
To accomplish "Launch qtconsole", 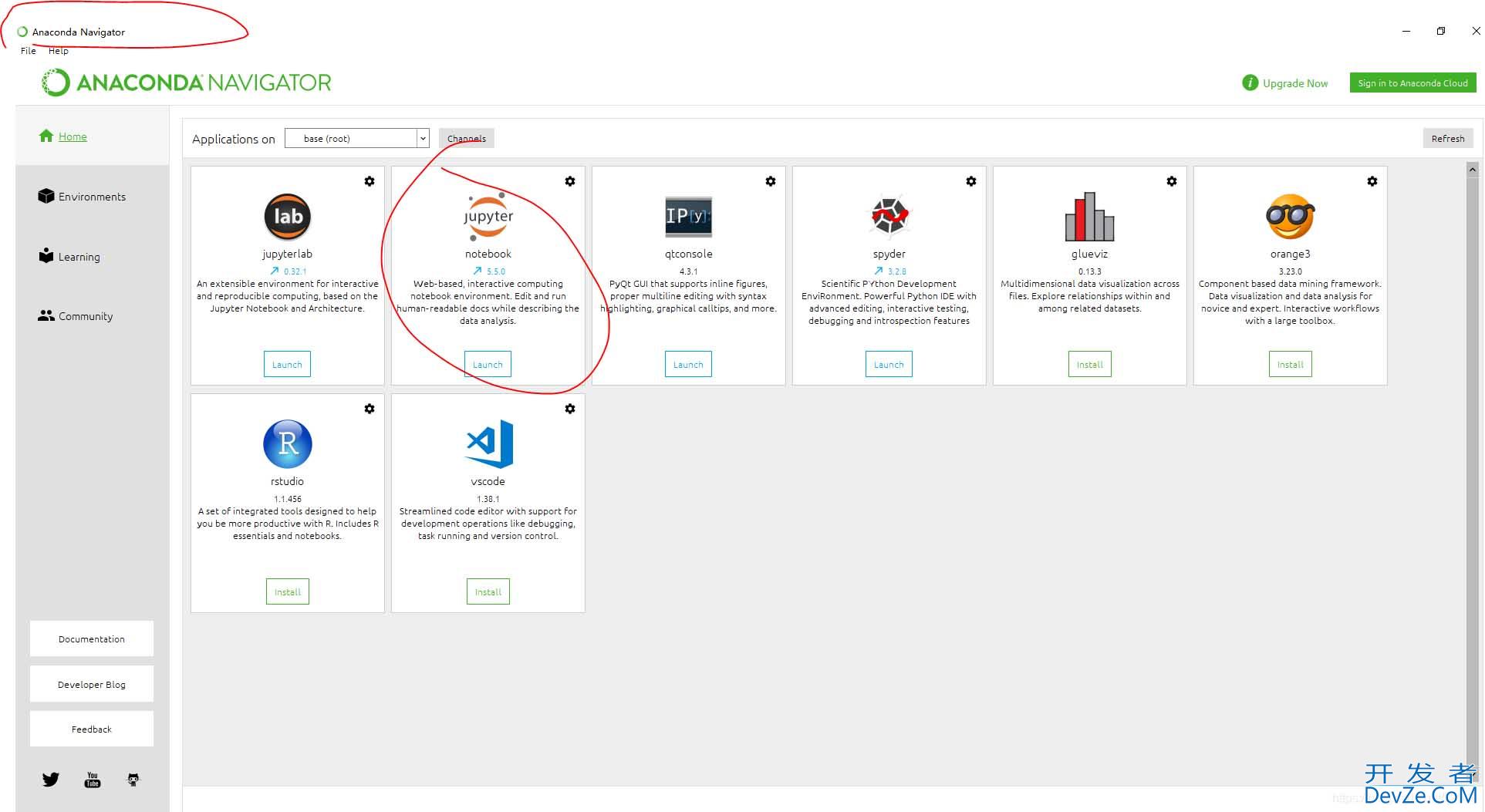I will click(688, 364).
